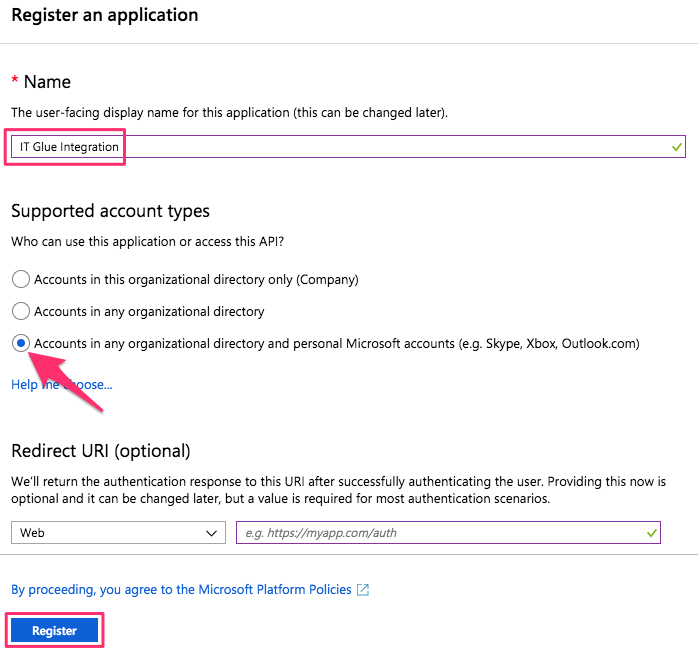Click 'Who can use this application' text
Screen dimensions: 698x653
tap(147, 241)
